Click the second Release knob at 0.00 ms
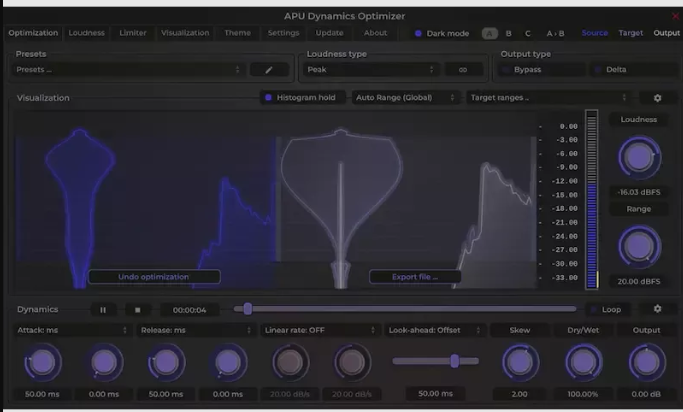Screen dimensions: 683x412 pos(228,362)
